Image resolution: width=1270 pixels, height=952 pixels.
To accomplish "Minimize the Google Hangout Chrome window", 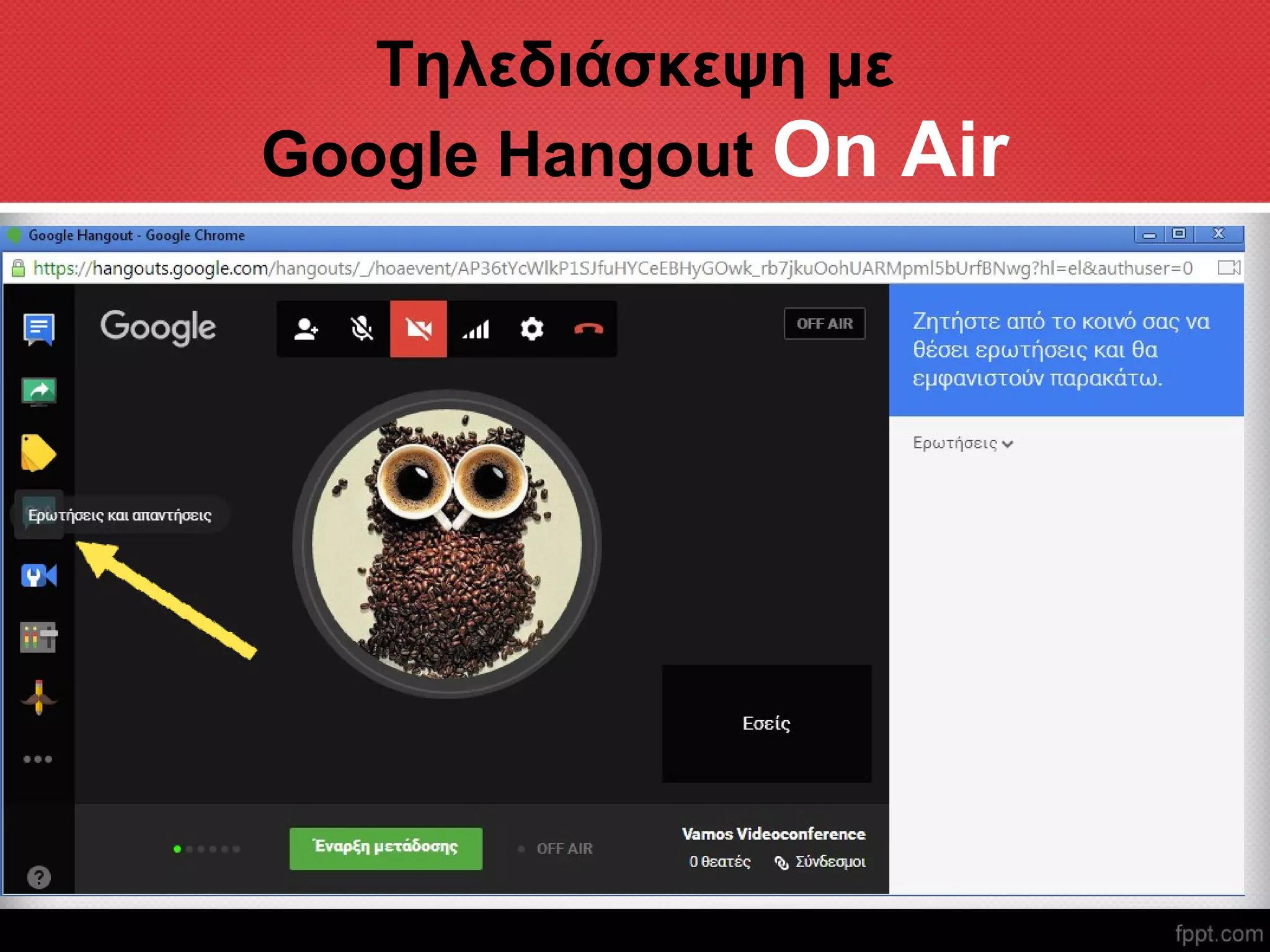I will [x=1150, y=235].
